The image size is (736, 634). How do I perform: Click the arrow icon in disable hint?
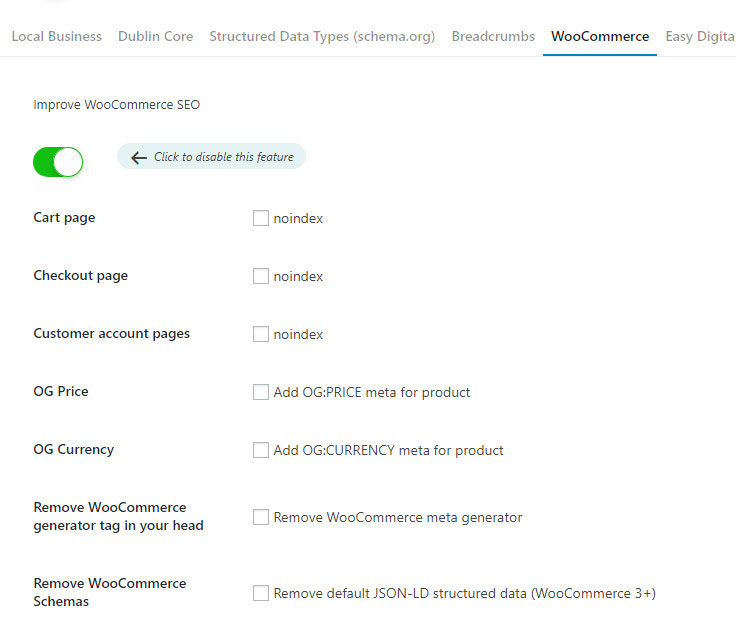pyautogui.click(x=139, y=158)
